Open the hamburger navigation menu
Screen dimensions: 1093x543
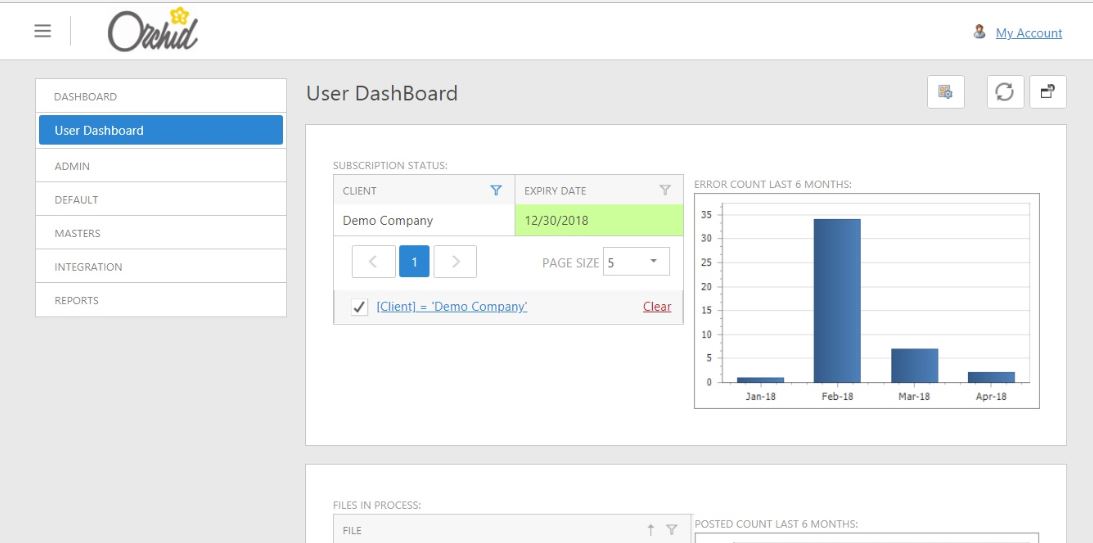click(42, 33)
